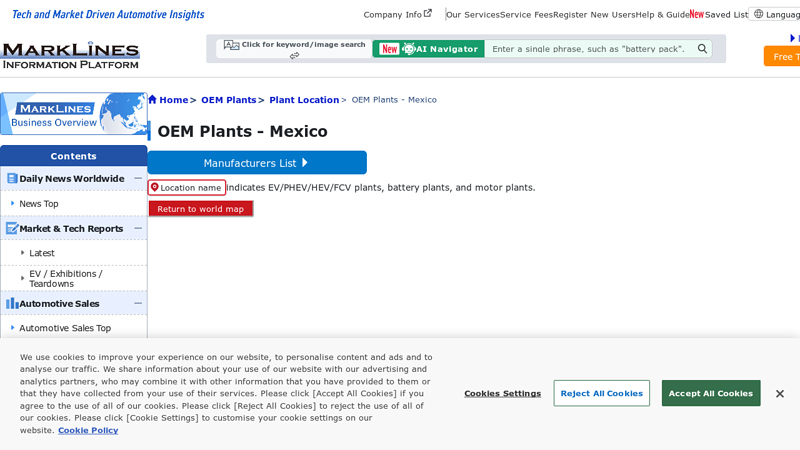
Task: Open the AI Navigator button
Action: coord(429,48)
